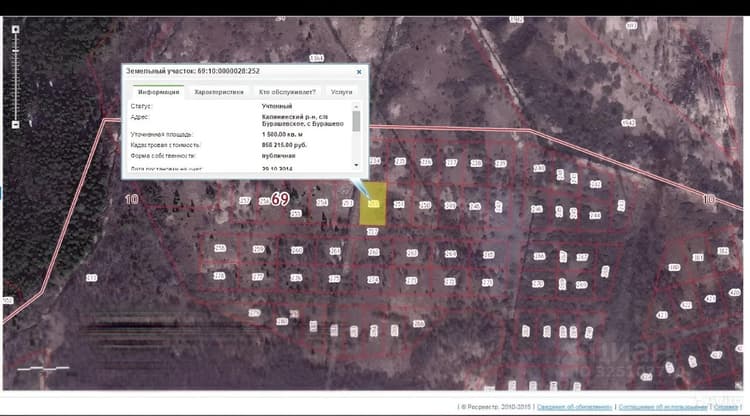Click the ownership value публичная
Screen dimensions: 750x416
(278, 156)
